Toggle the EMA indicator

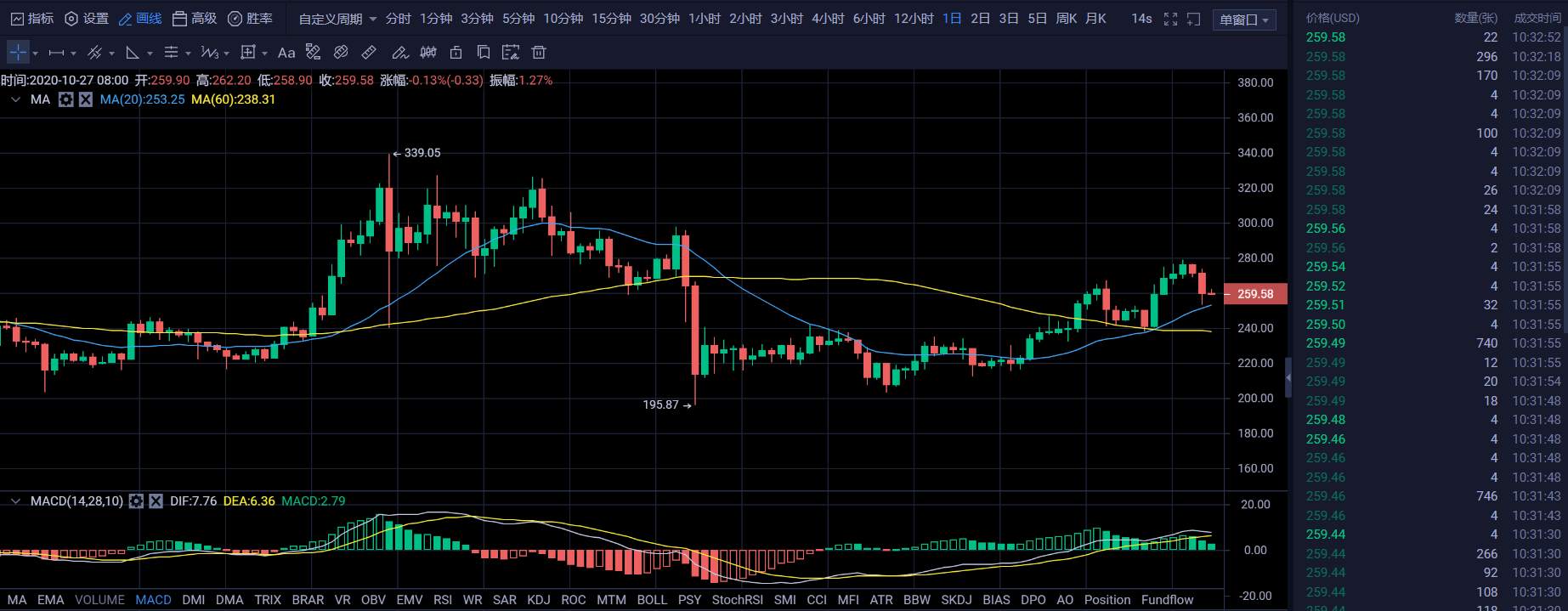50,600
